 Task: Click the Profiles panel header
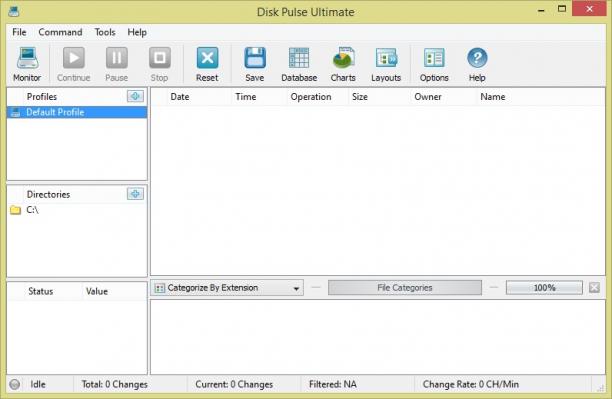click(42, 96)
